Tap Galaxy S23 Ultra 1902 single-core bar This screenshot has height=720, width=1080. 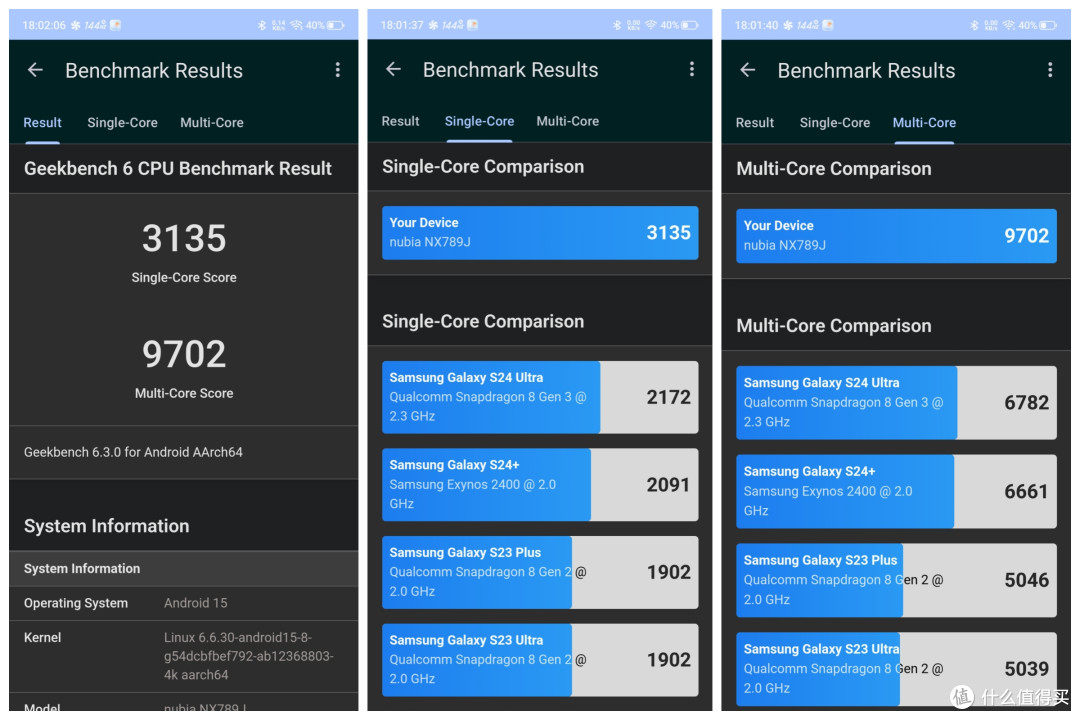click(540, 659)
